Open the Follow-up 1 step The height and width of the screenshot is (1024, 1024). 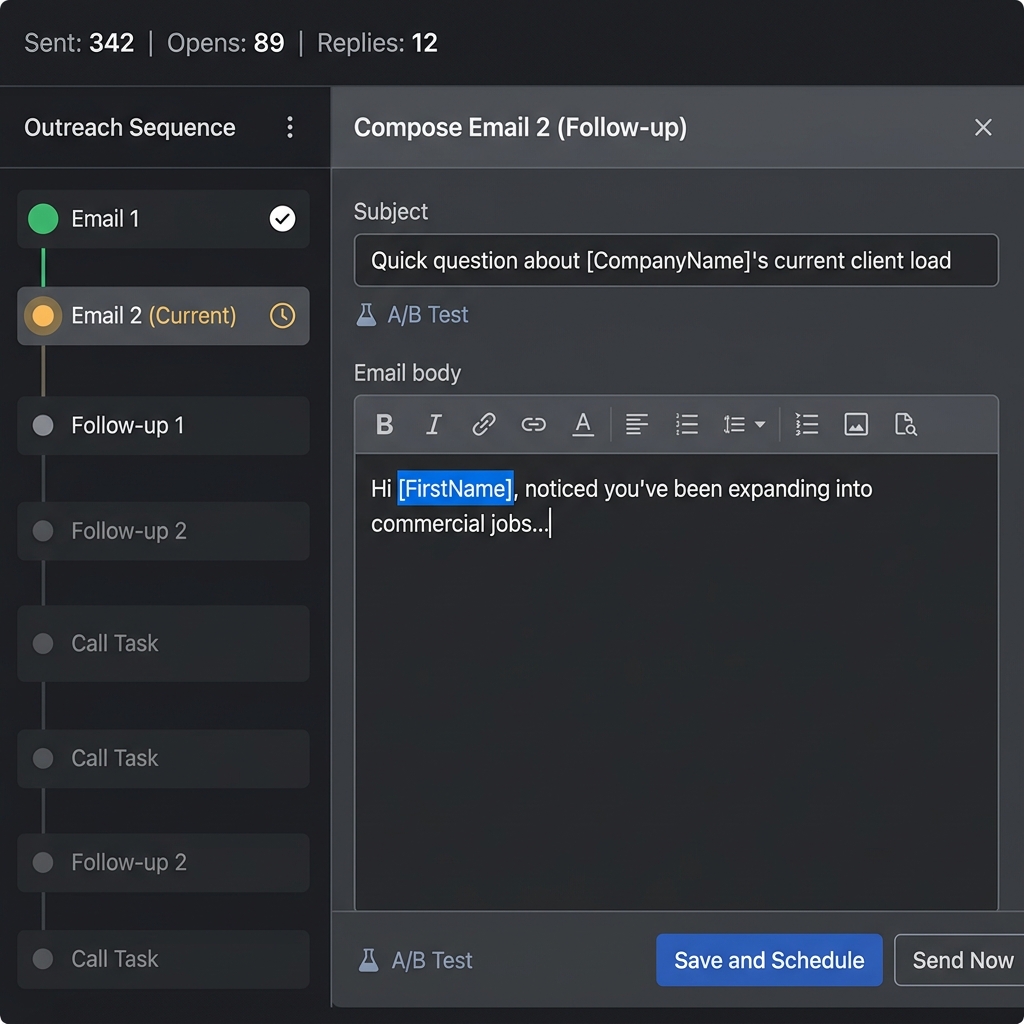163,426
